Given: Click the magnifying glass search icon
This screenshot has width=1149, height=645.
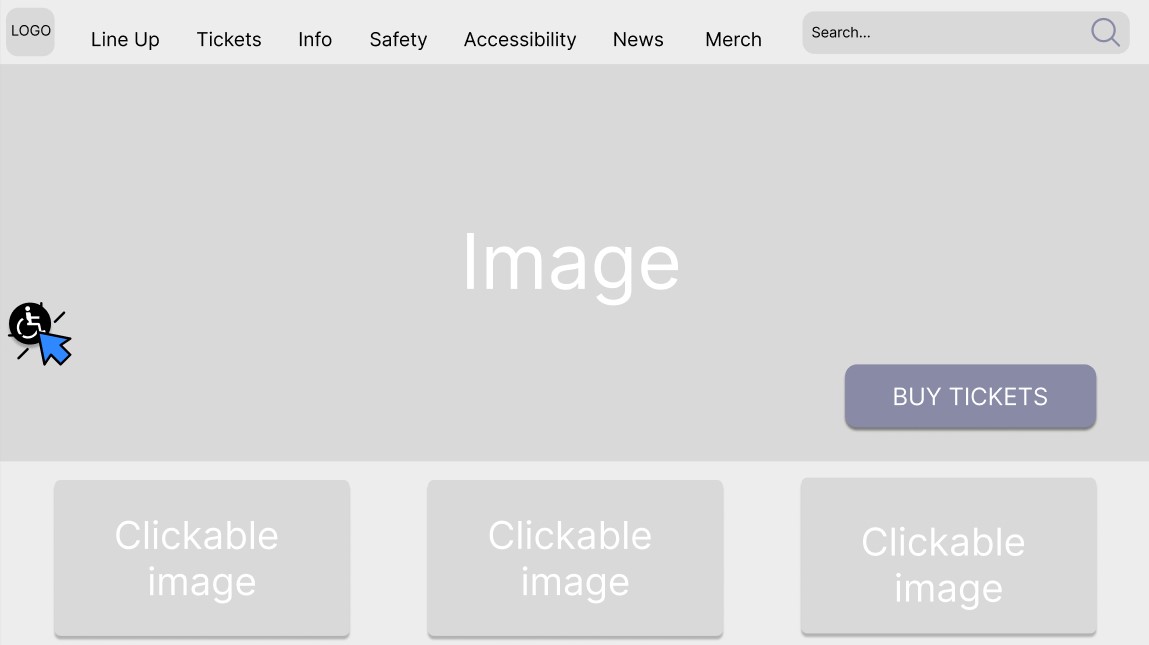Looking at the screenshot, I should click(x=1105, y=32).
